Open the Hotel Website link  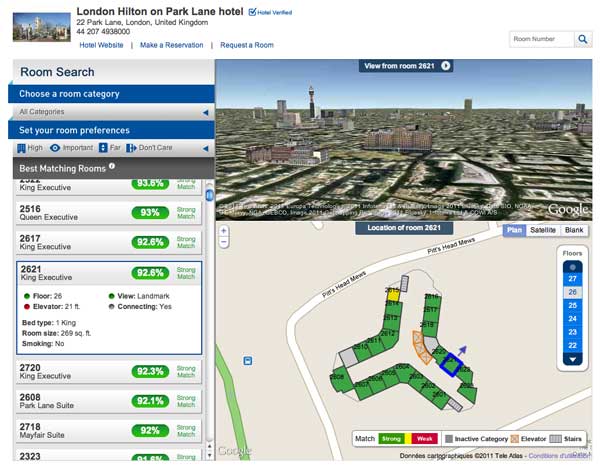click(x=101, y=45)
